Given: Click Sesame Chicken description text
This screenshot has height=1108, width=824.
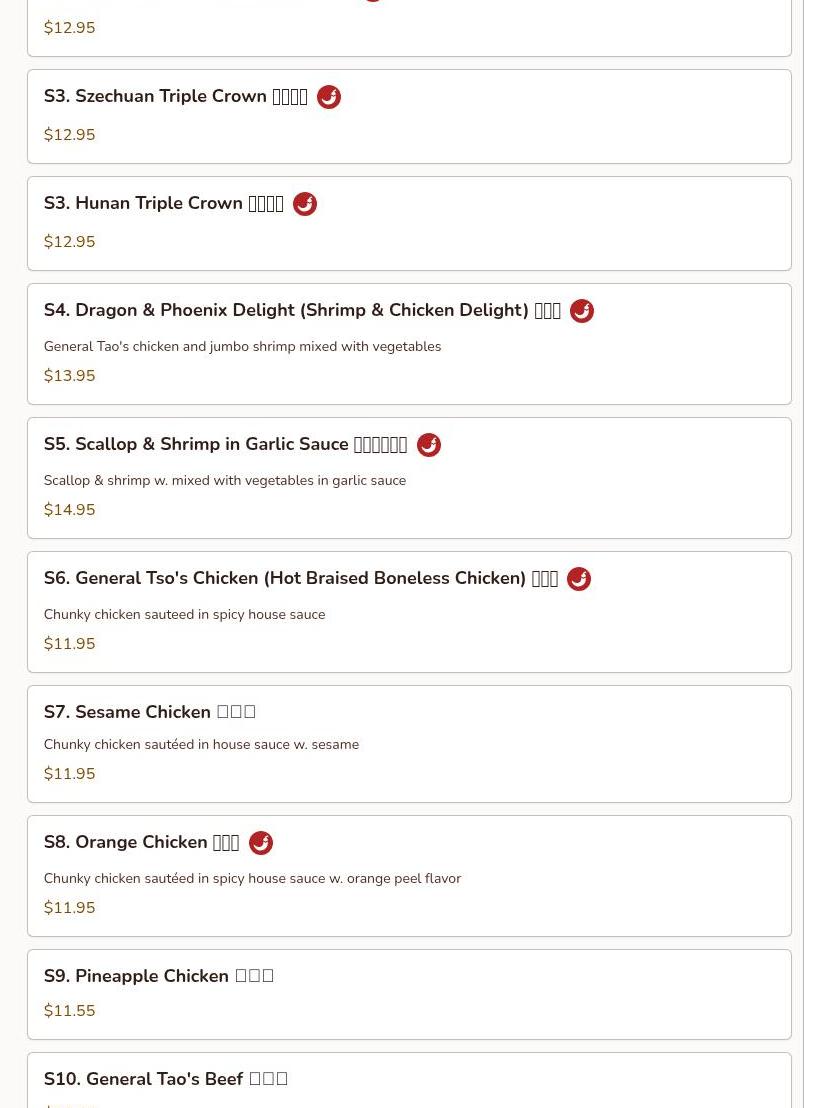Looking at the screenshot, I should (x=201, y=745).
